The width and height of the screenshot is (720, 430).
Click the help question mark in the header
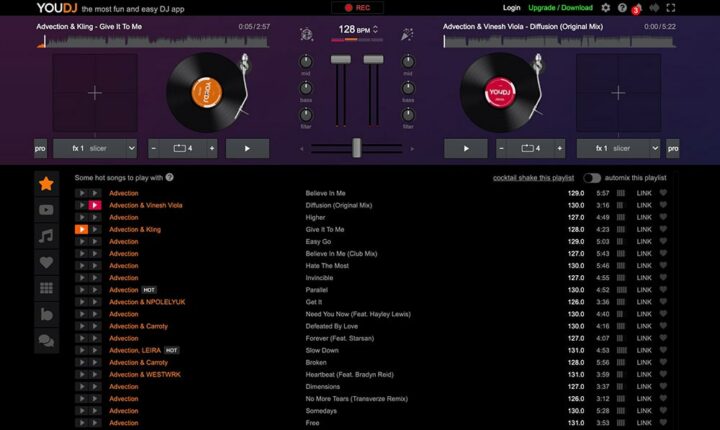click(x=621, y=8)
